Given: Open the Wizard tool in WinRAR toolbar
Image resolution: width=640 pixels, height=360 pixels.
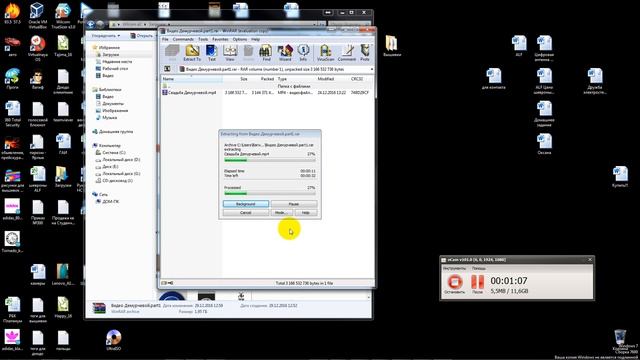Looking at the screenshot, I should click(x=285, y=53).
